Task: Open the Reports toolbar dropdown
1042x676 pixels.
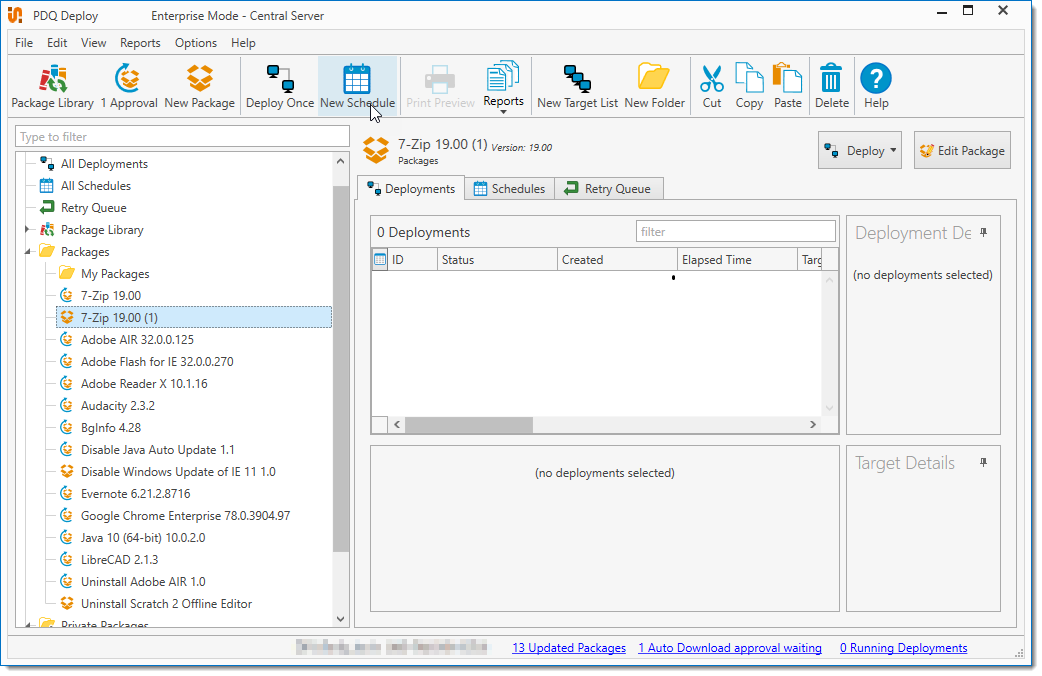Action: tap(503, 88)
